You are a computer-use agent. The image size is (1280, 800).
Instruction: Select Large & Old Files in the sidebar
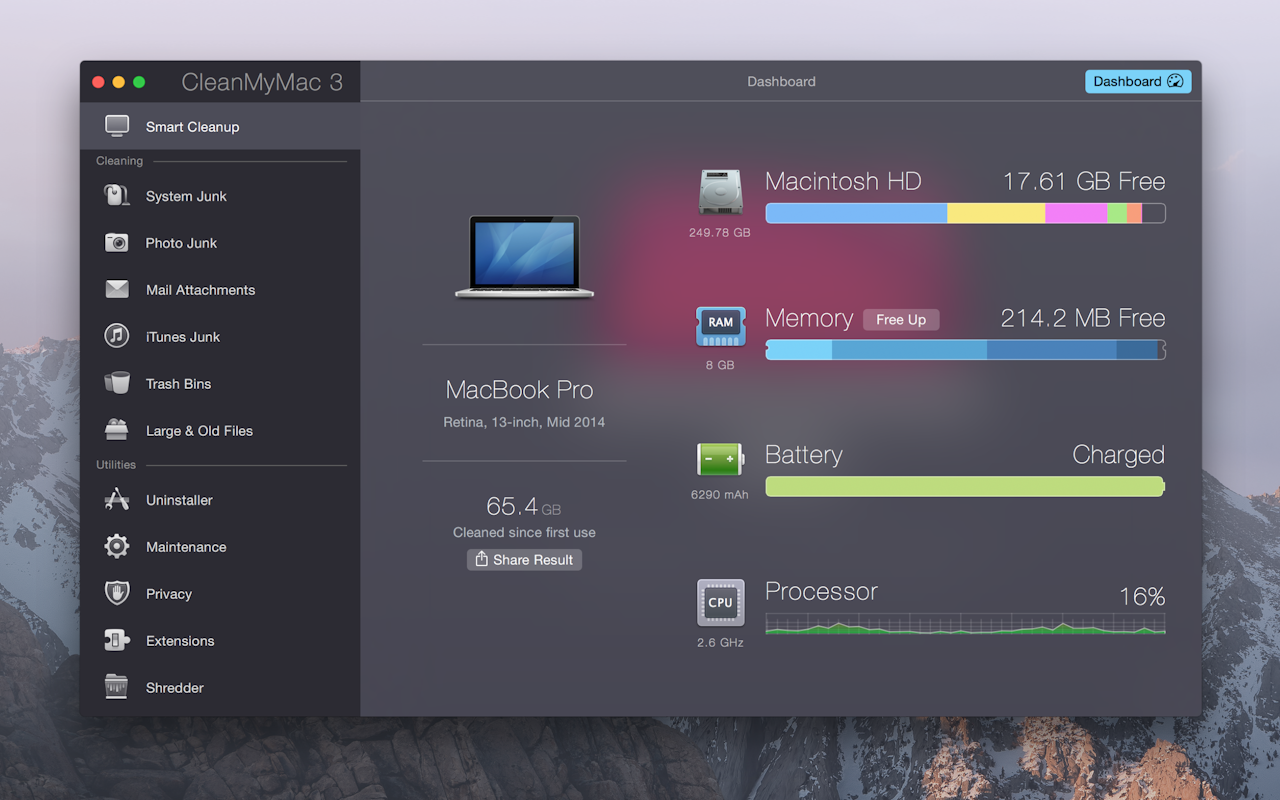click(x=199, y=431)
